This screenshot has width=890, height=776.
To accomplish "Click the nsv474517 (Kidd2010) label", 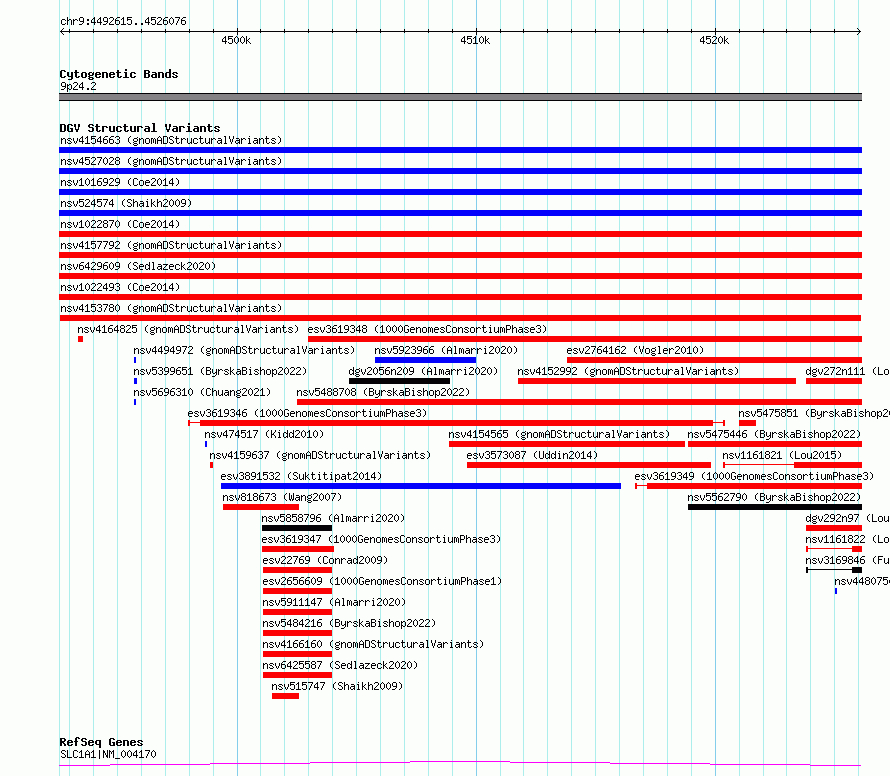I will pos(264,434).
